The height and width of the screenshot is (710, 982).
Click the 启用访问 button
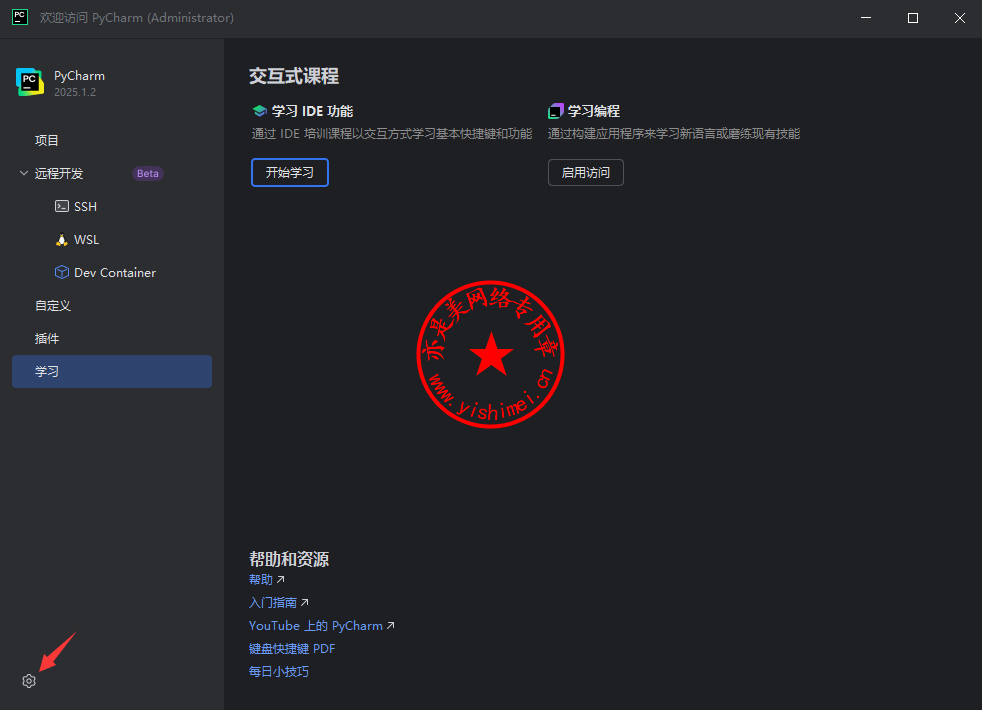(x=586, y=172)
